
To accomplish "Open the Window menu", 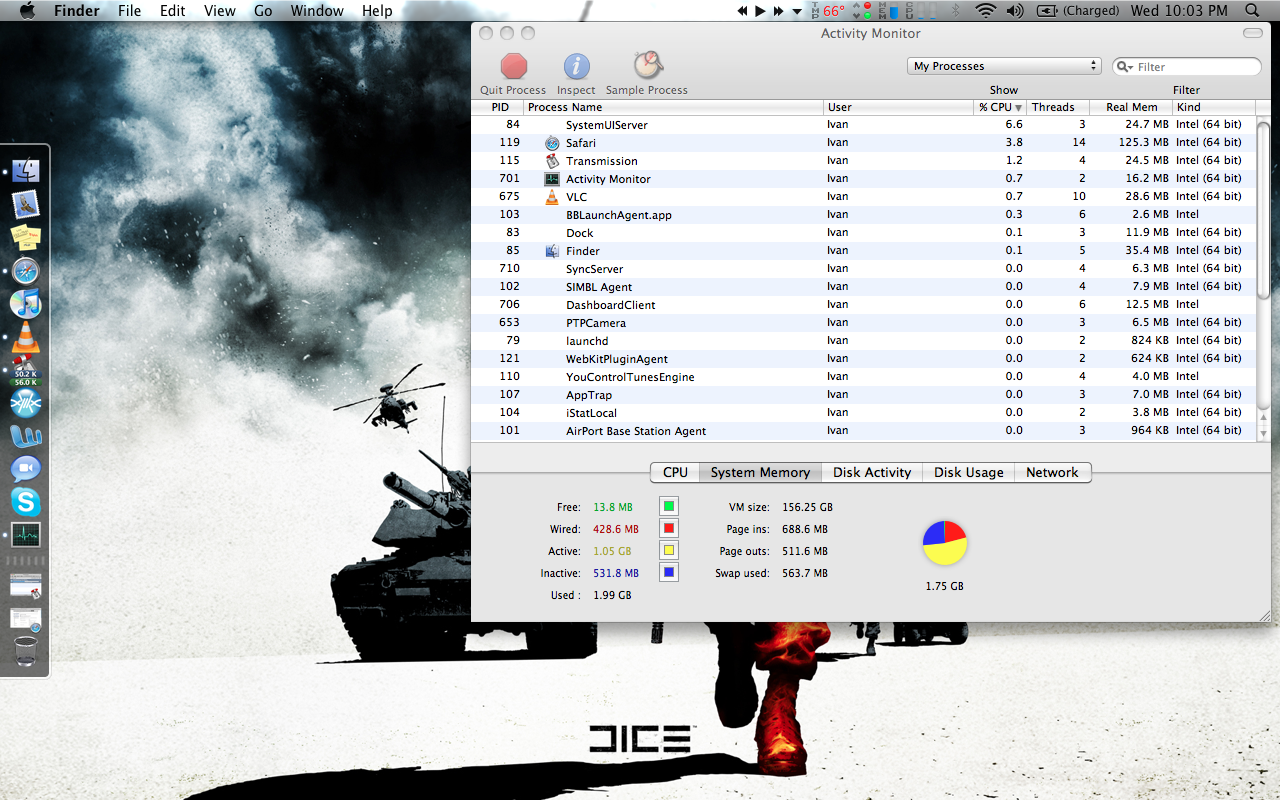I will [315, 11].
